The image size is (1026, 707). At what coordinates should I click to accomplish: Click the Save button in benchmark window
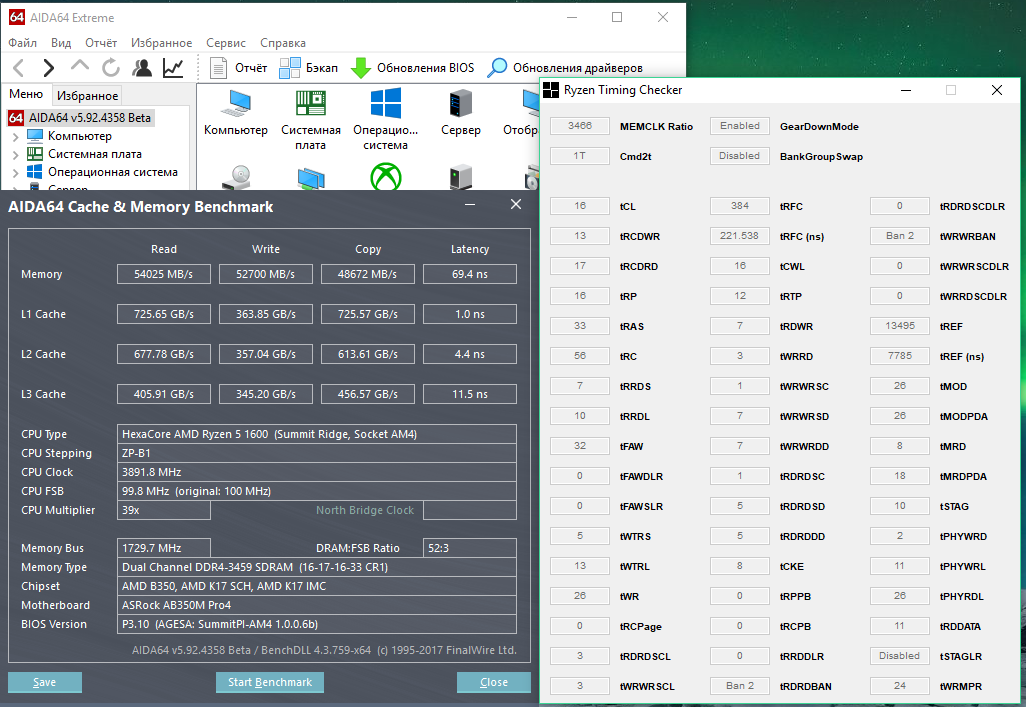[45, 682]
